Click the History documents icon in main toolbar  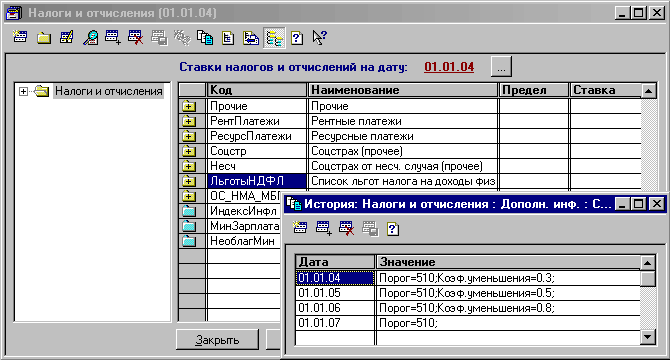tap(205, 38)
